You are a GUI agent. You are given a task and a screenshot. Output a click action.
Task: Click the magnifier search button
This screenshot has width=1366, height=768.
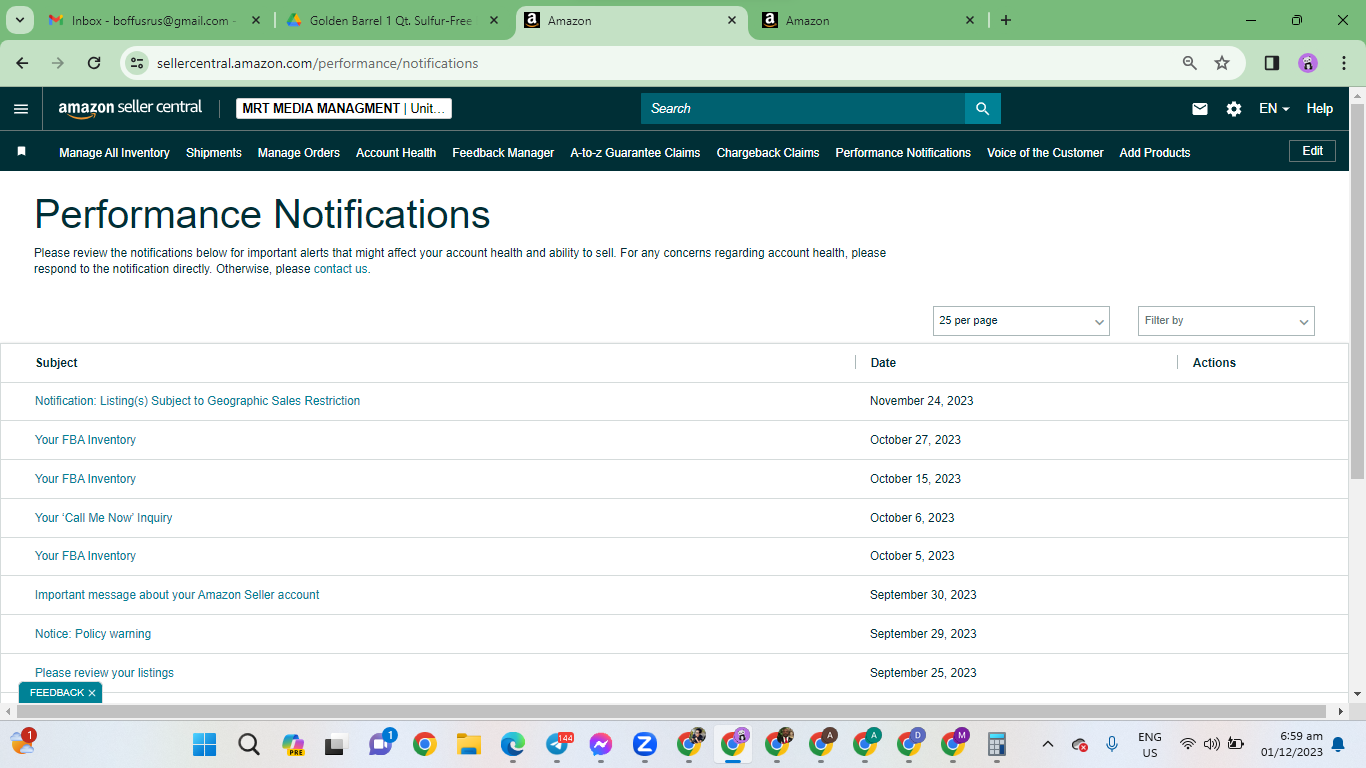click(x=982, y=109)
